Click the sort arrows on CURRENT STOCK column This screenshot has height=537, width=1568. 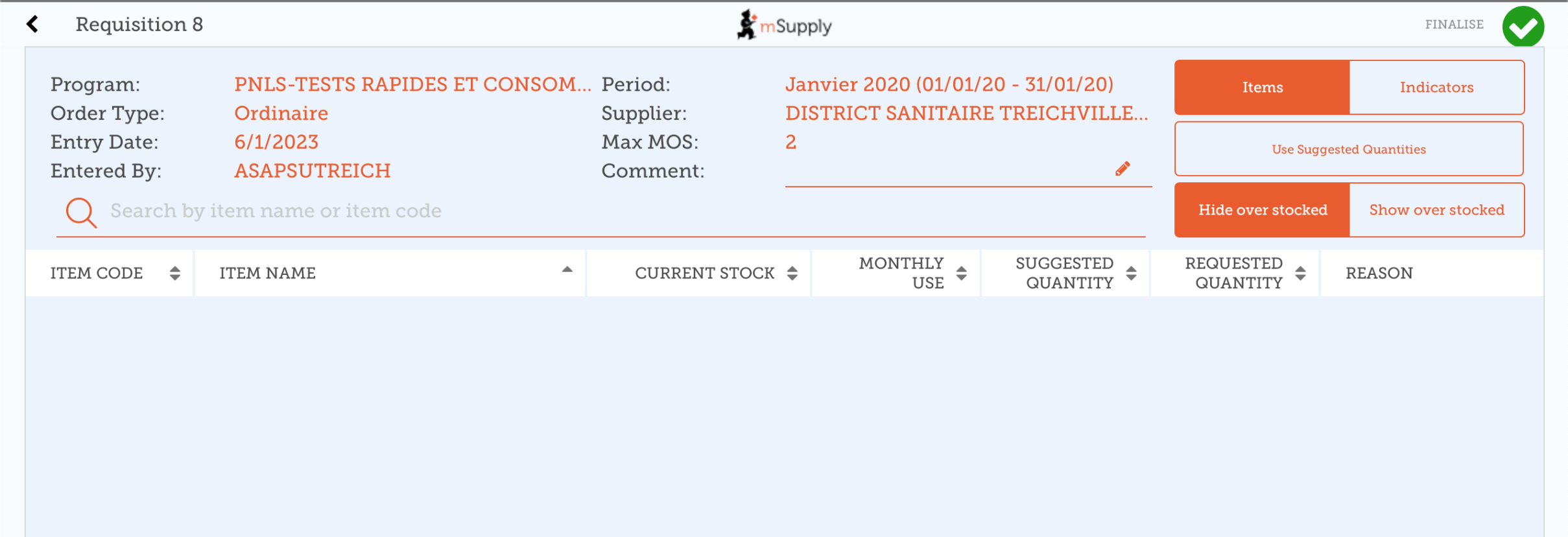[x=792, y=273]
